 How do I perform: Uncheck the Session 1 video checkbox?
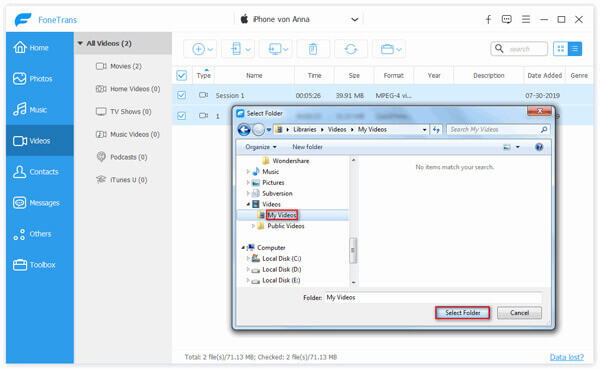[181, 95]
